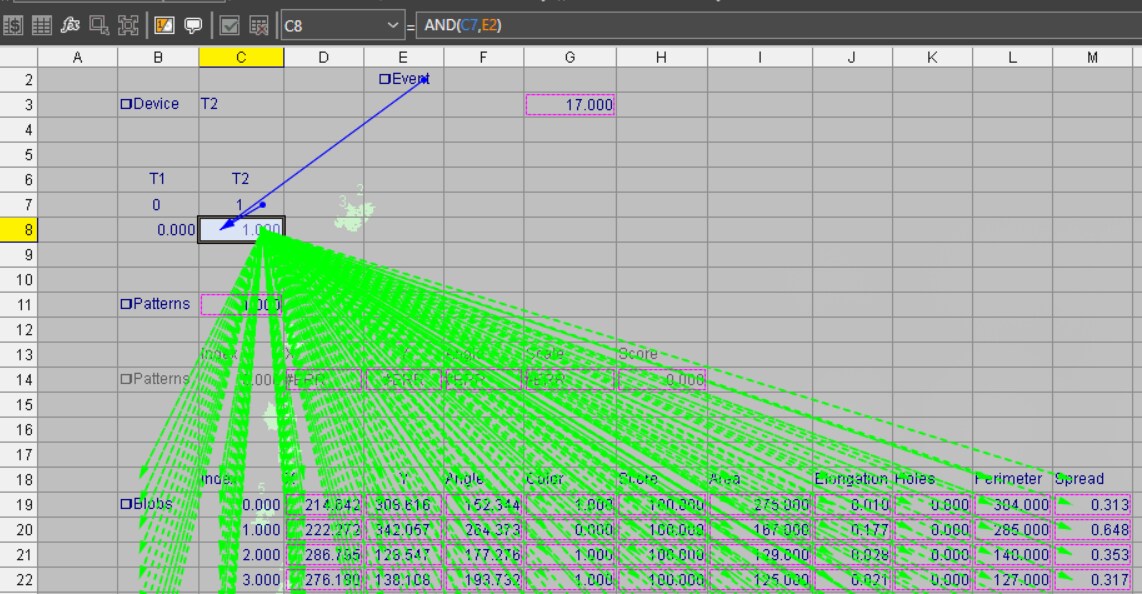Click the Elongation header cell
The image size is (1142, 594).
tap(852, 479)
